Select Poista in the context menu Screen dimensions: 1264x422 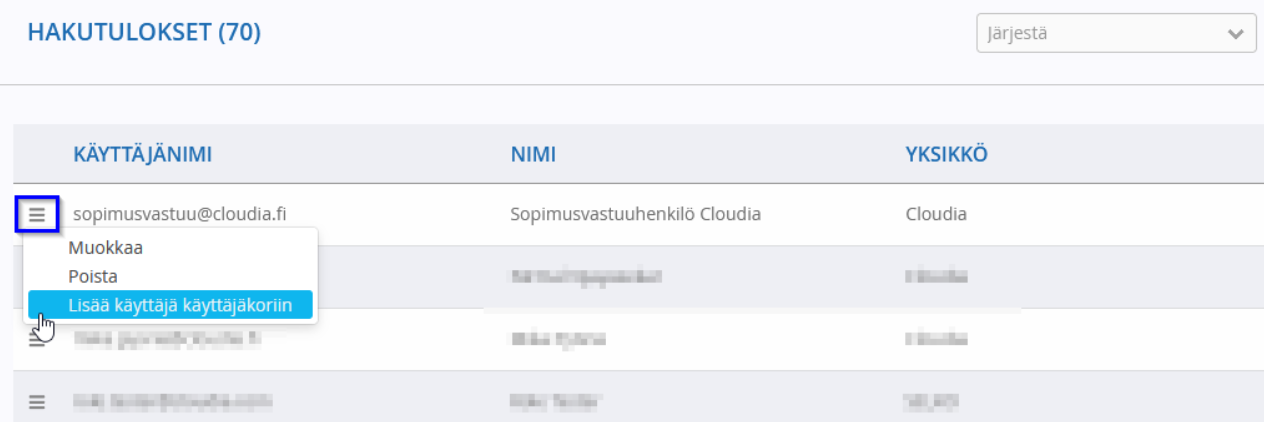point(93,276)
